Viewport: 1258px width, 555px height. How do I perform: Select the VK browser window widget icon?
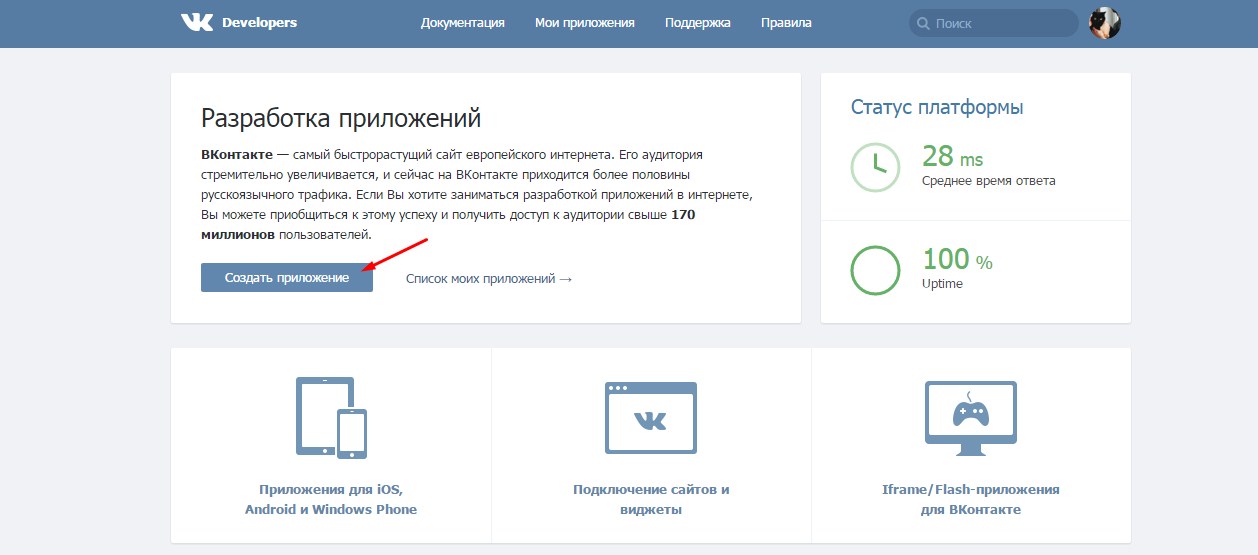(651, 417)
